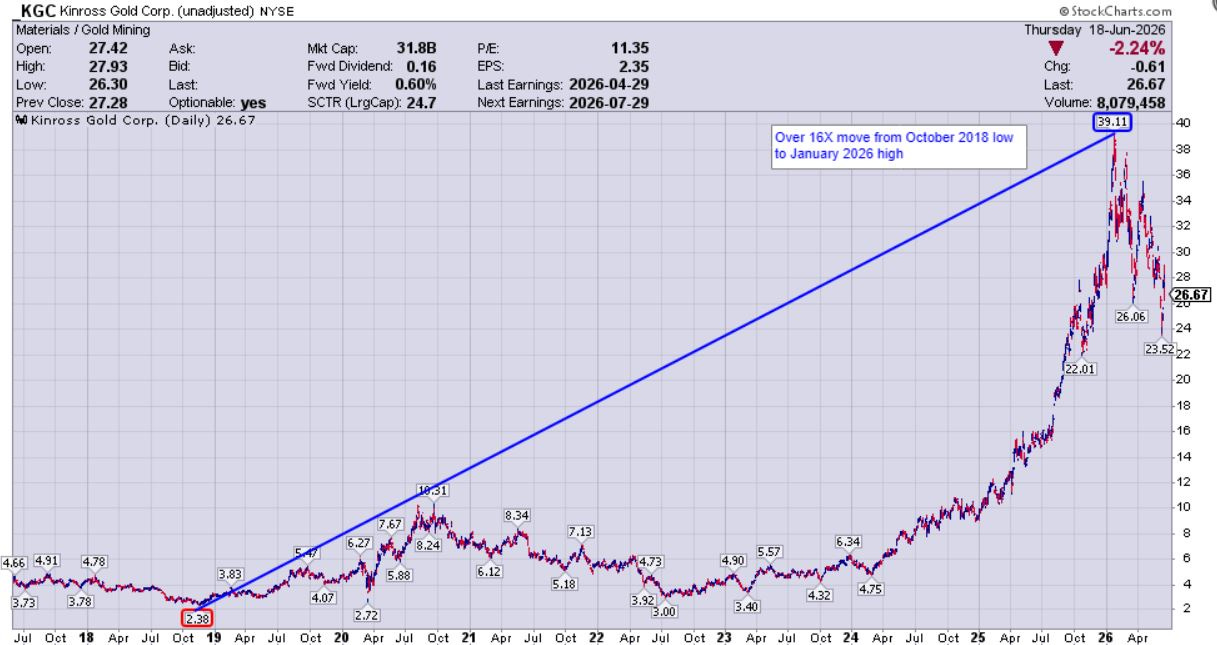The height and width of the screenshot is (645, 1217).
Task: Click the 8.34 high label from 2021
Action: coord(516,515)
